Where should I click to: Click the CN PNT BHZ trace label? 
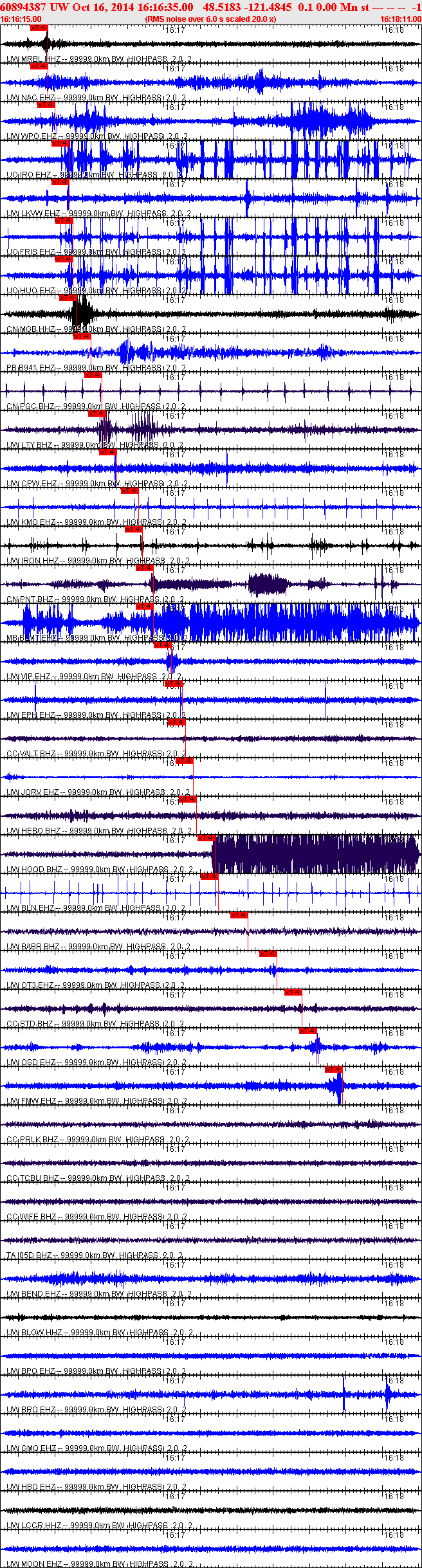(95, 599)
